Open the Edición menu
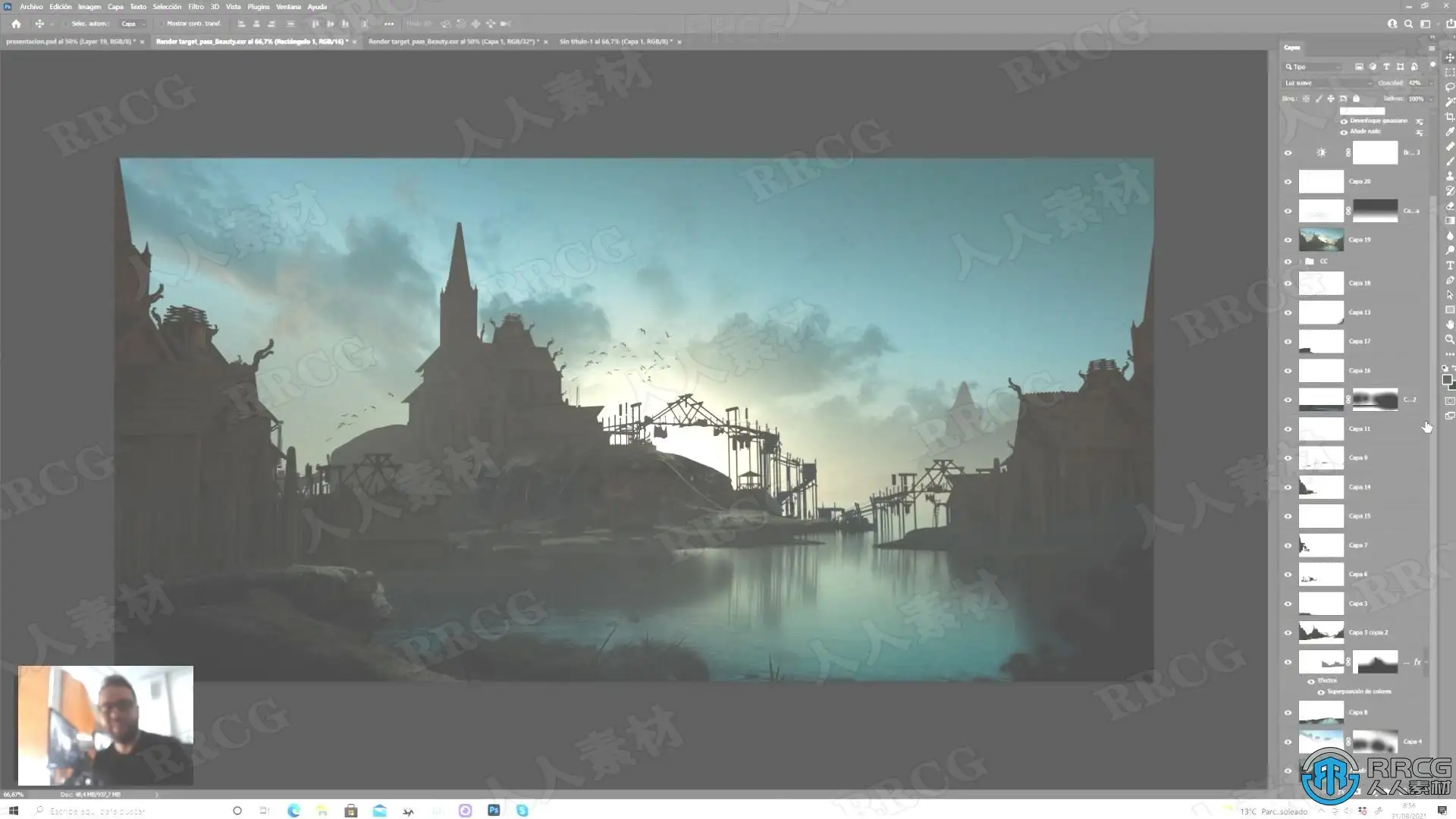 point(61,7)
